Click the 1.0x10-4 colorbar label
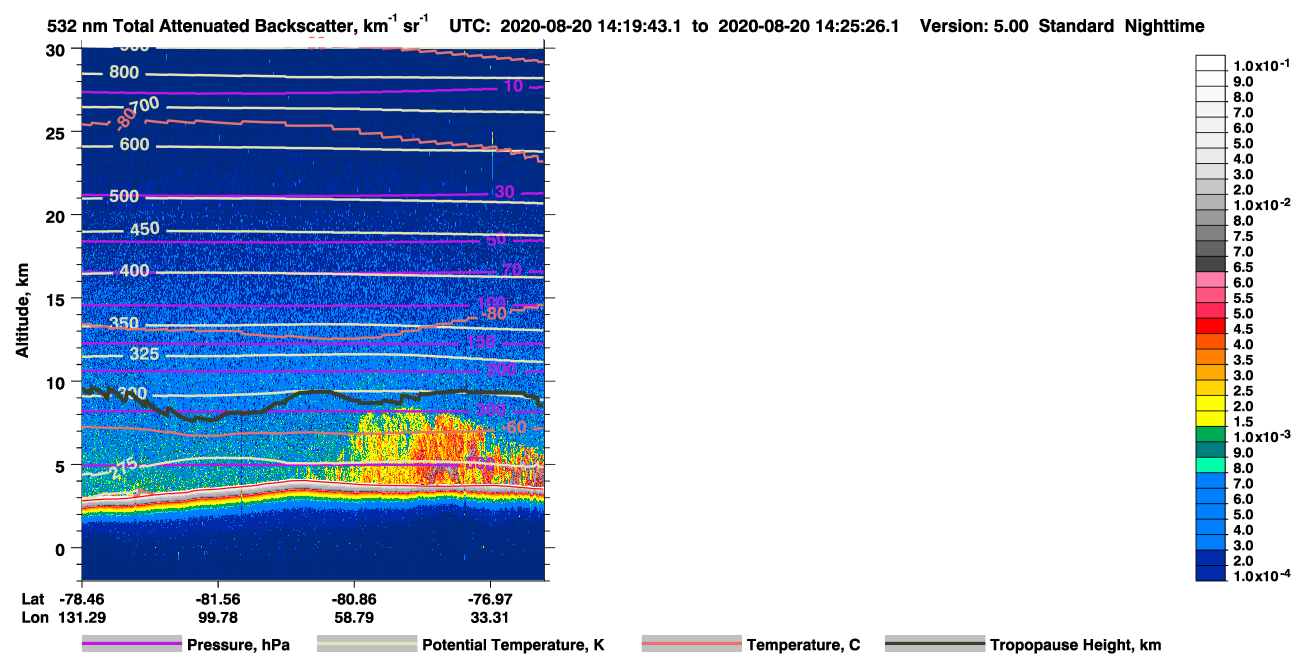1300x667 pixels. pyautogui.click(x=1263, y=576)
